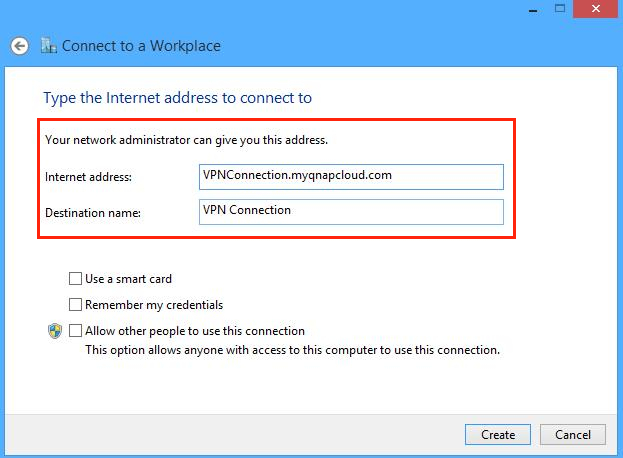This screenshot has height=458, width=623.
Task: Click the Connect to a Workplace wizard icon
Action: (x=48, y=46)
